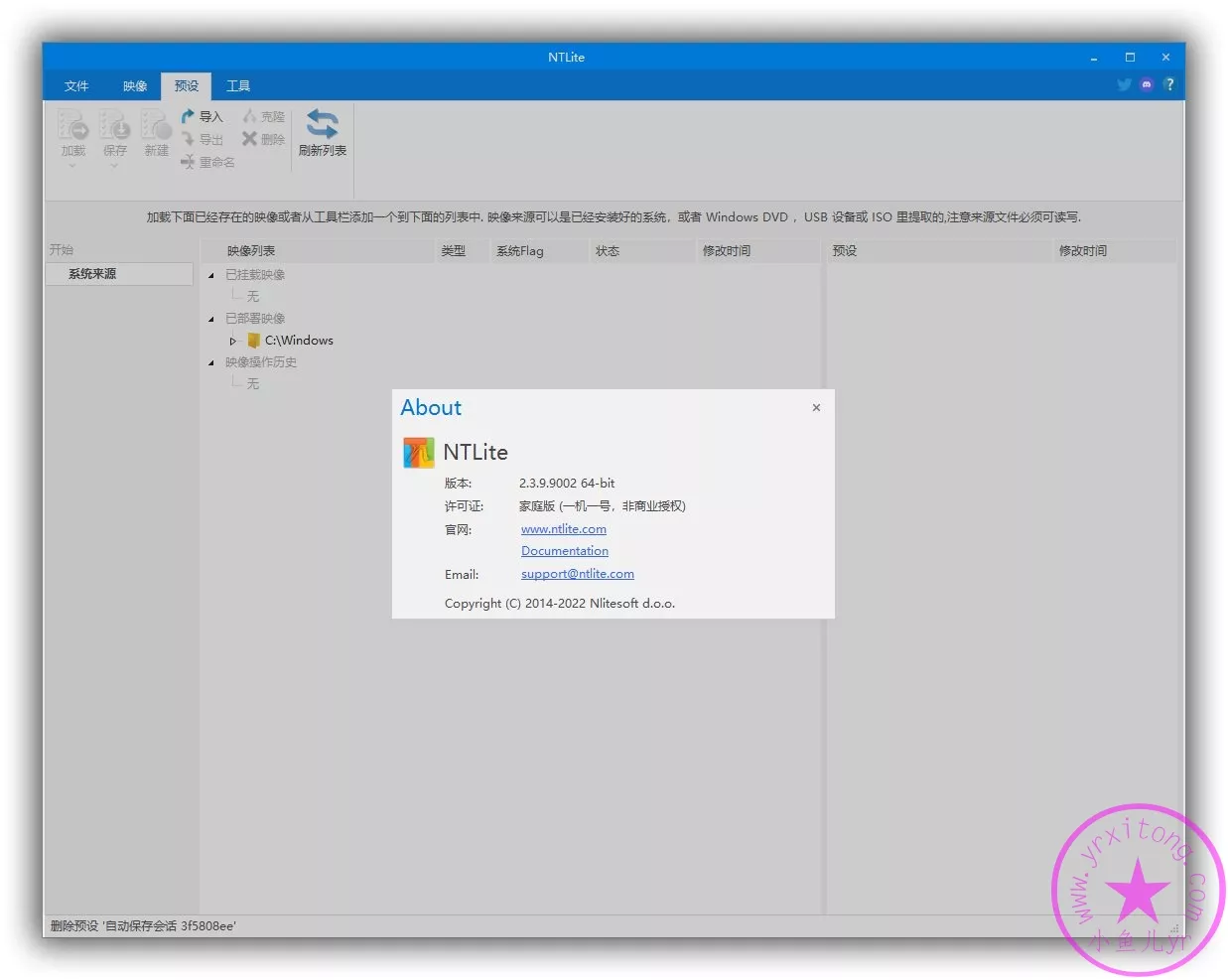Select the 预设 ribbon tab

pyautogui.click(x=187, y=86)
